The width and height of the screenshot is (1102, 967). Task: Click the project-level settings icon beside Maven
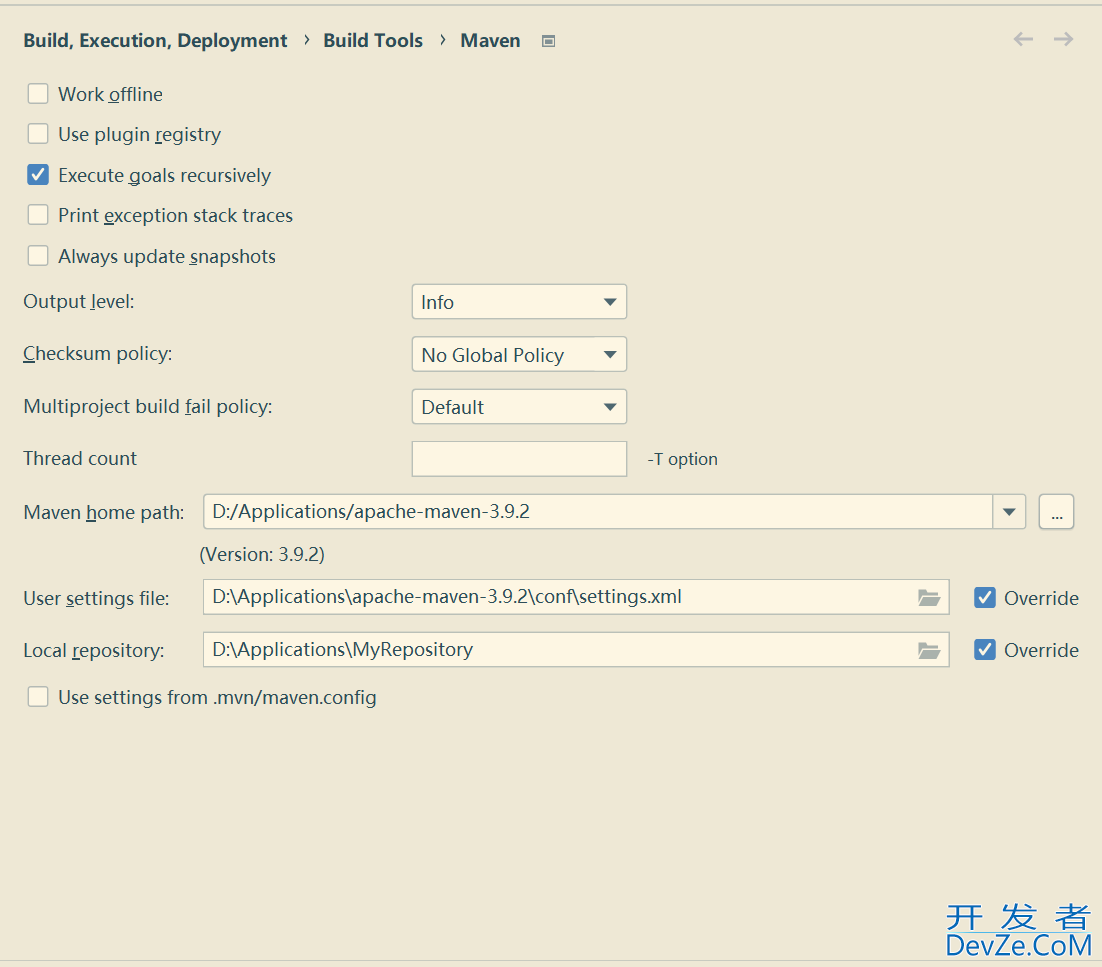(549, 41)
